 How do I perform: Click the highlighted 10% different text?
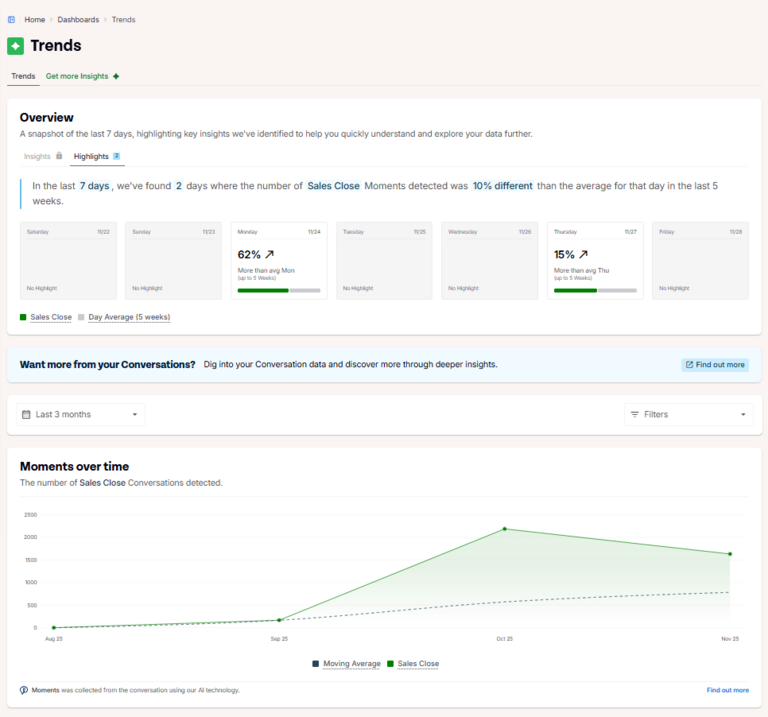[x=503, y=186]
